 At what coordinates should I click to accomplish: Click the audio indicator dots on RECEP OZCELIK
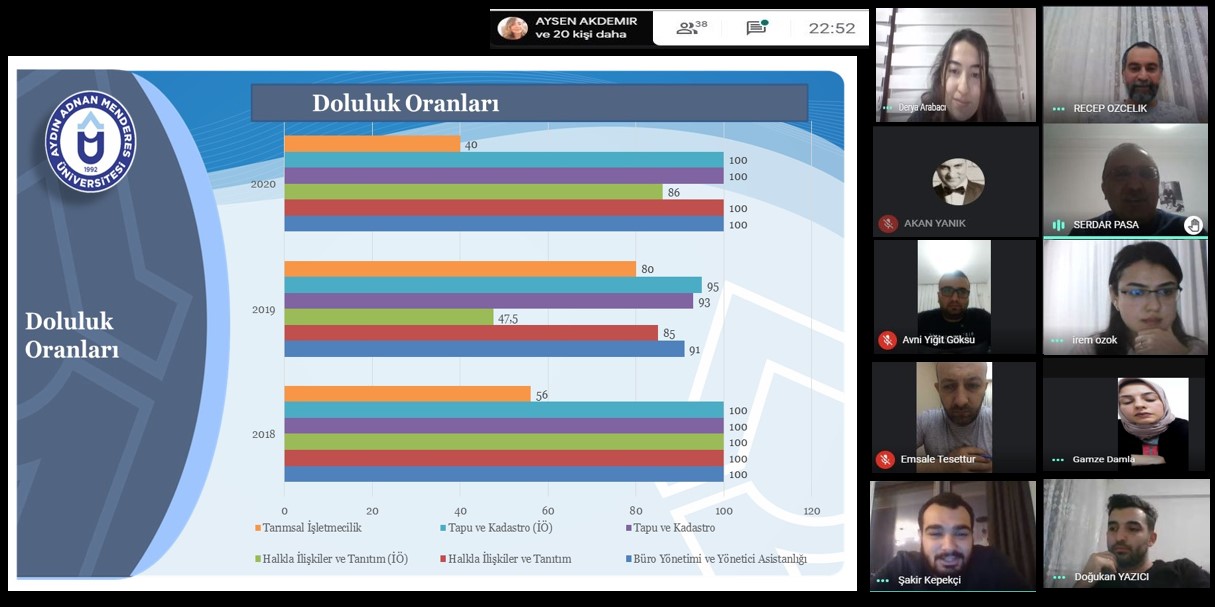tap(1058, 109)
